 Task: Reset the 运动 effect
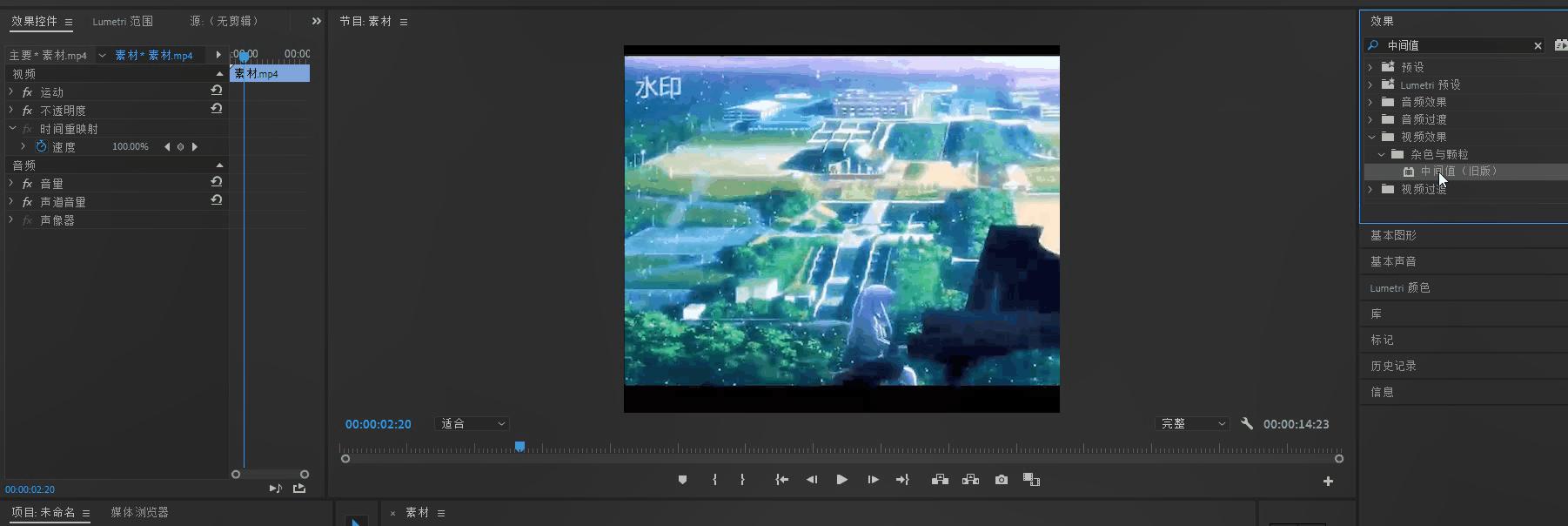[x=217, y=91]
